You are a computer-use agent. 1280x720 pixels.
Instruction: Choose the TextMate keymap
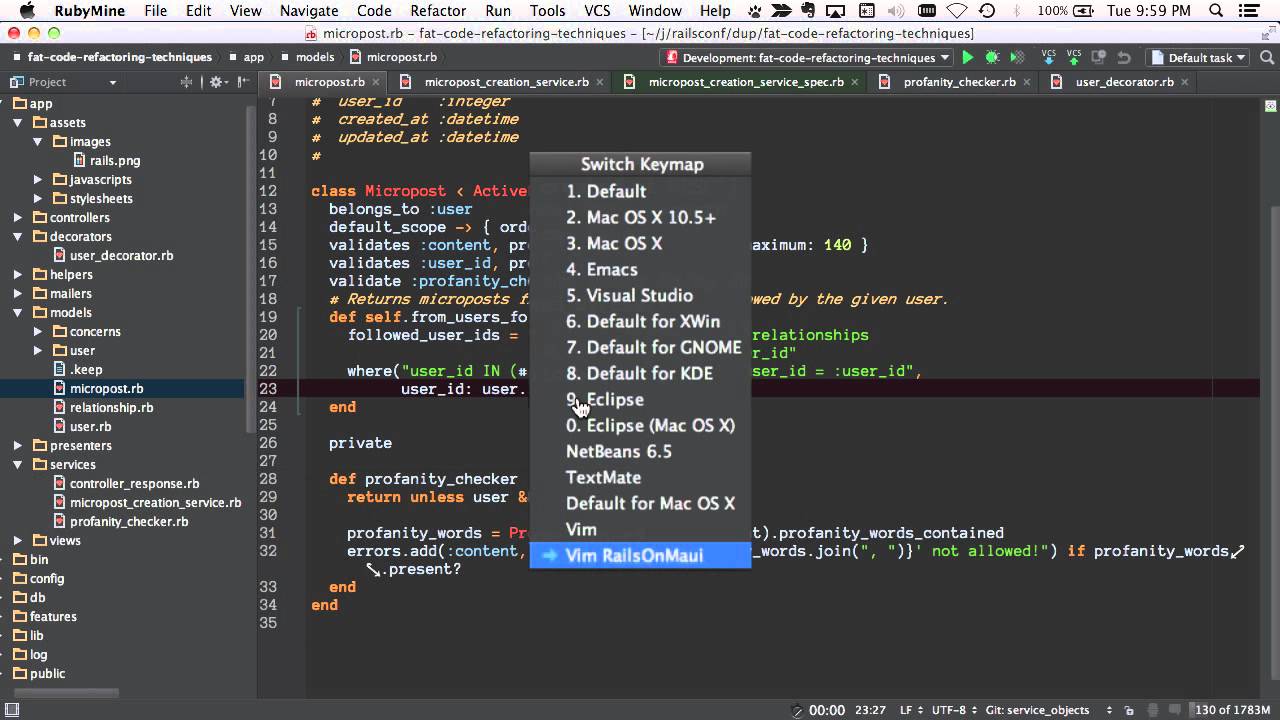click(x=640, y=477)
